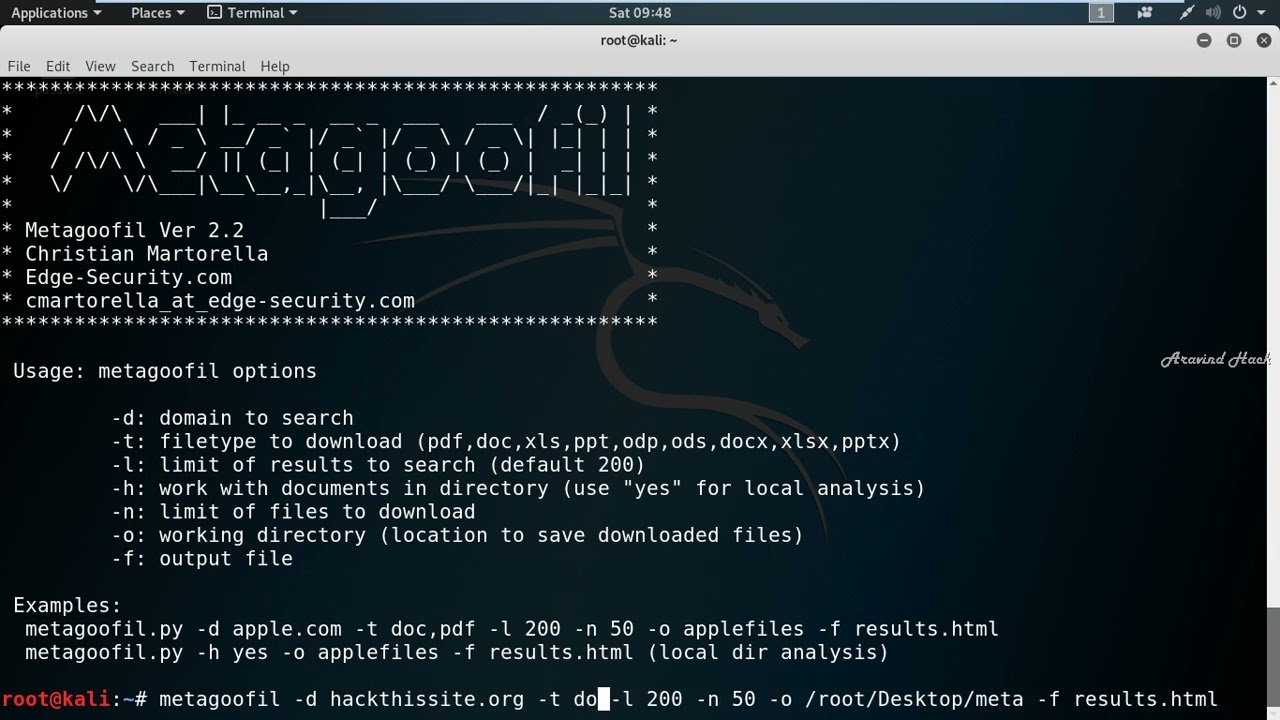This screenshot has height=720, width=1280.
Task: Click the '-l: limit of results' line
Action: [x=378, y=465]
